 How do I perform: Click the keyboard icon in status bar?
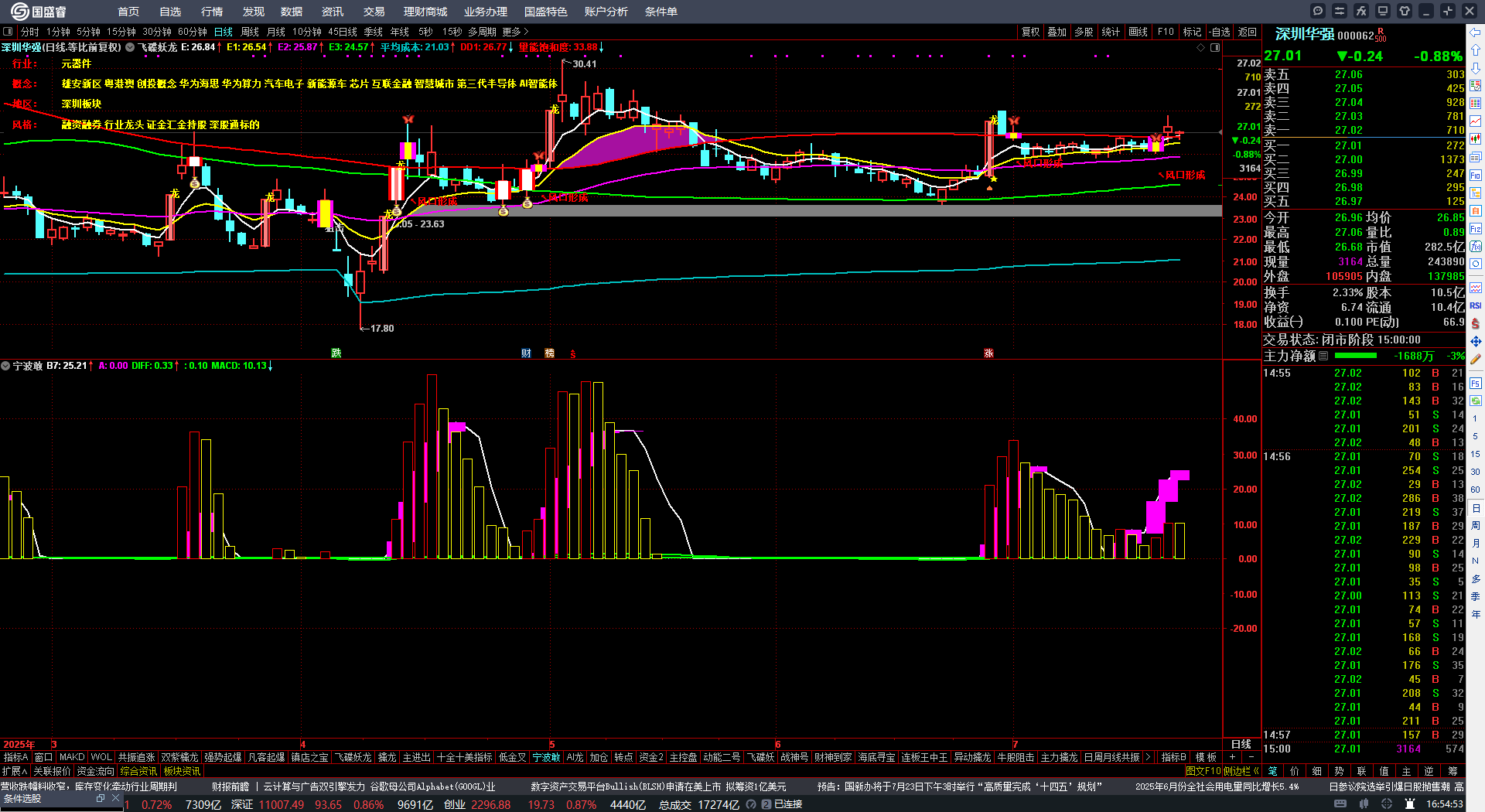1340,804
